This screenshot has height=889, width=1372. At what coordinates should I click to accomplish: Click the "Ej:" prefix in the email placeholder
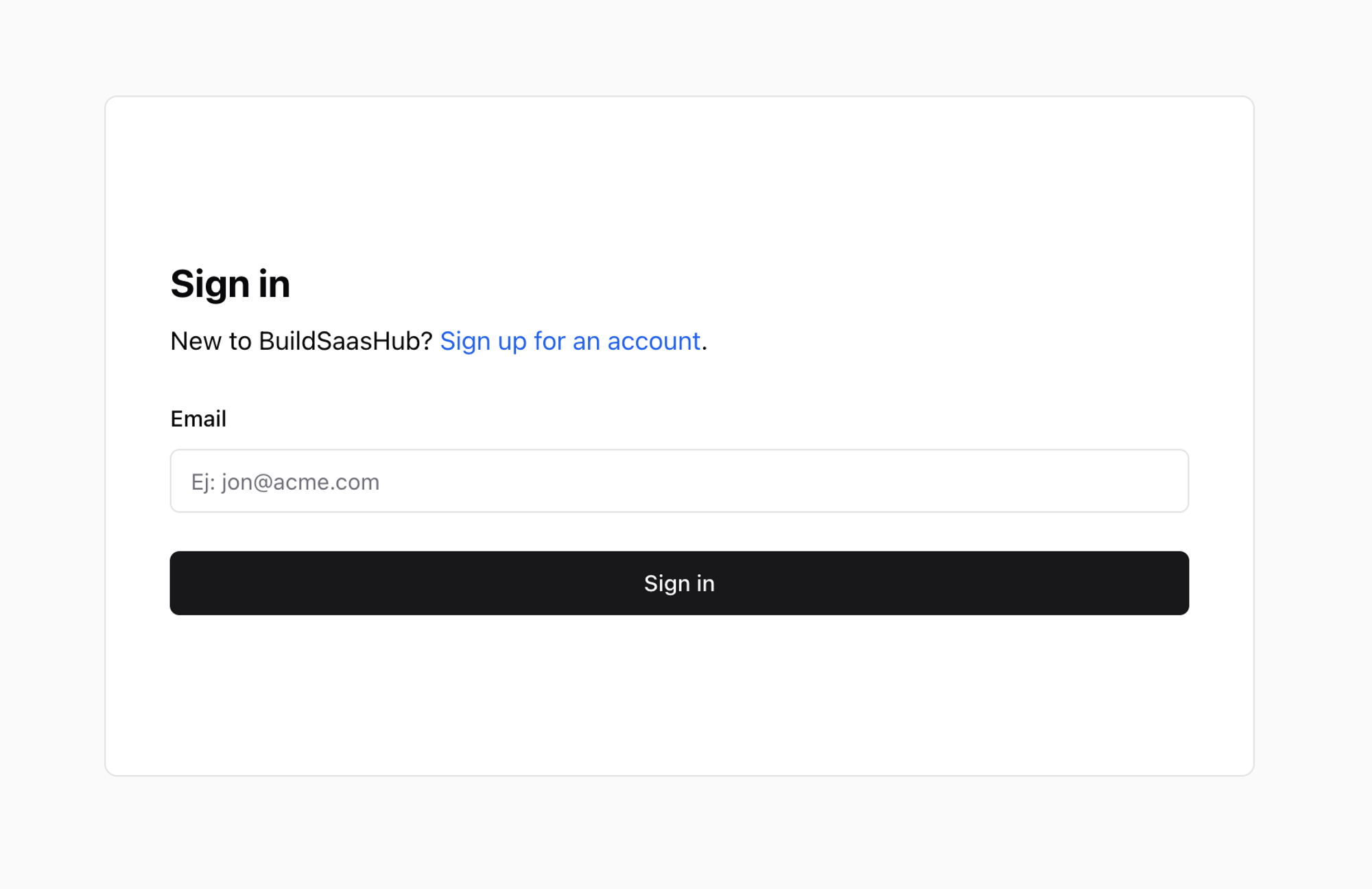pyautogui.click(x=203, y=482)
